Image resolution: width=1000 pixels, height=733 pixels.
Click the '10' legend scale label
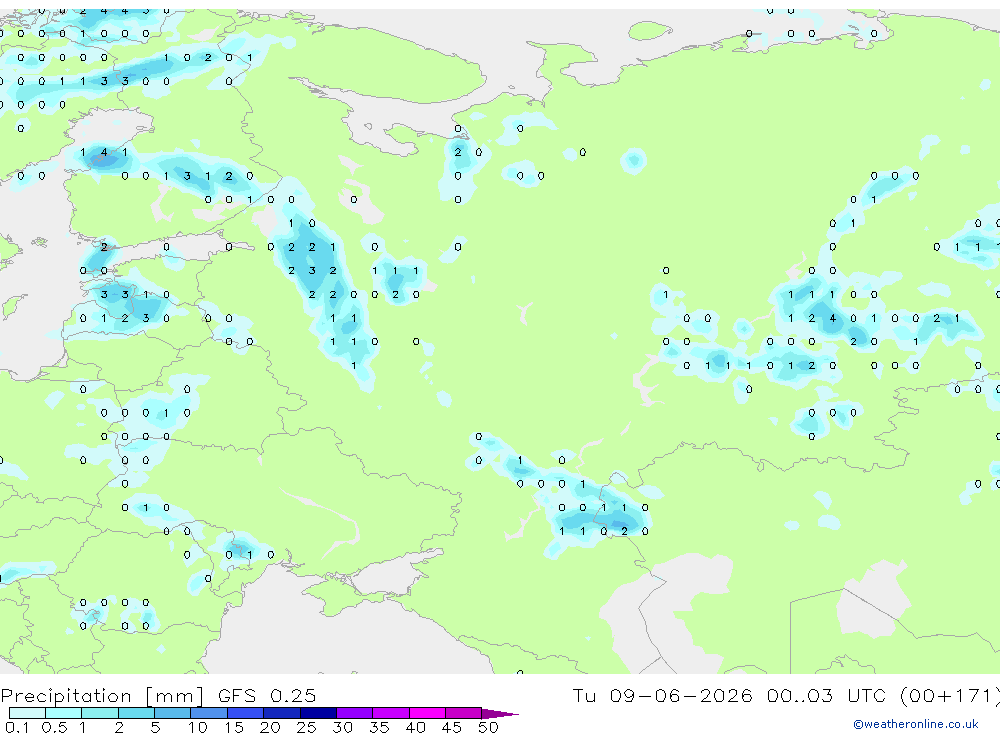click(x=198, y=727)
